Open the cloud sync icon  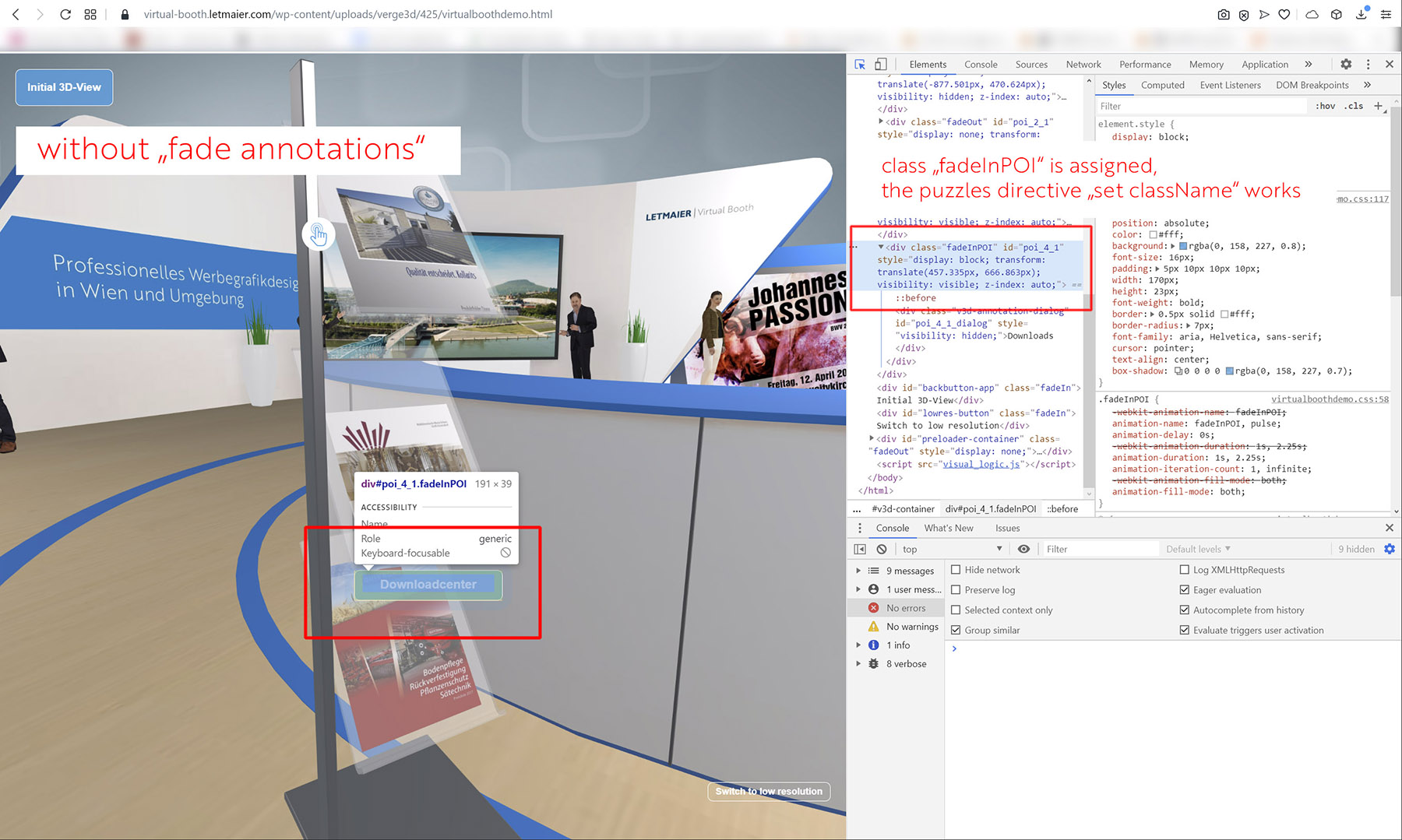[1312, 14]
